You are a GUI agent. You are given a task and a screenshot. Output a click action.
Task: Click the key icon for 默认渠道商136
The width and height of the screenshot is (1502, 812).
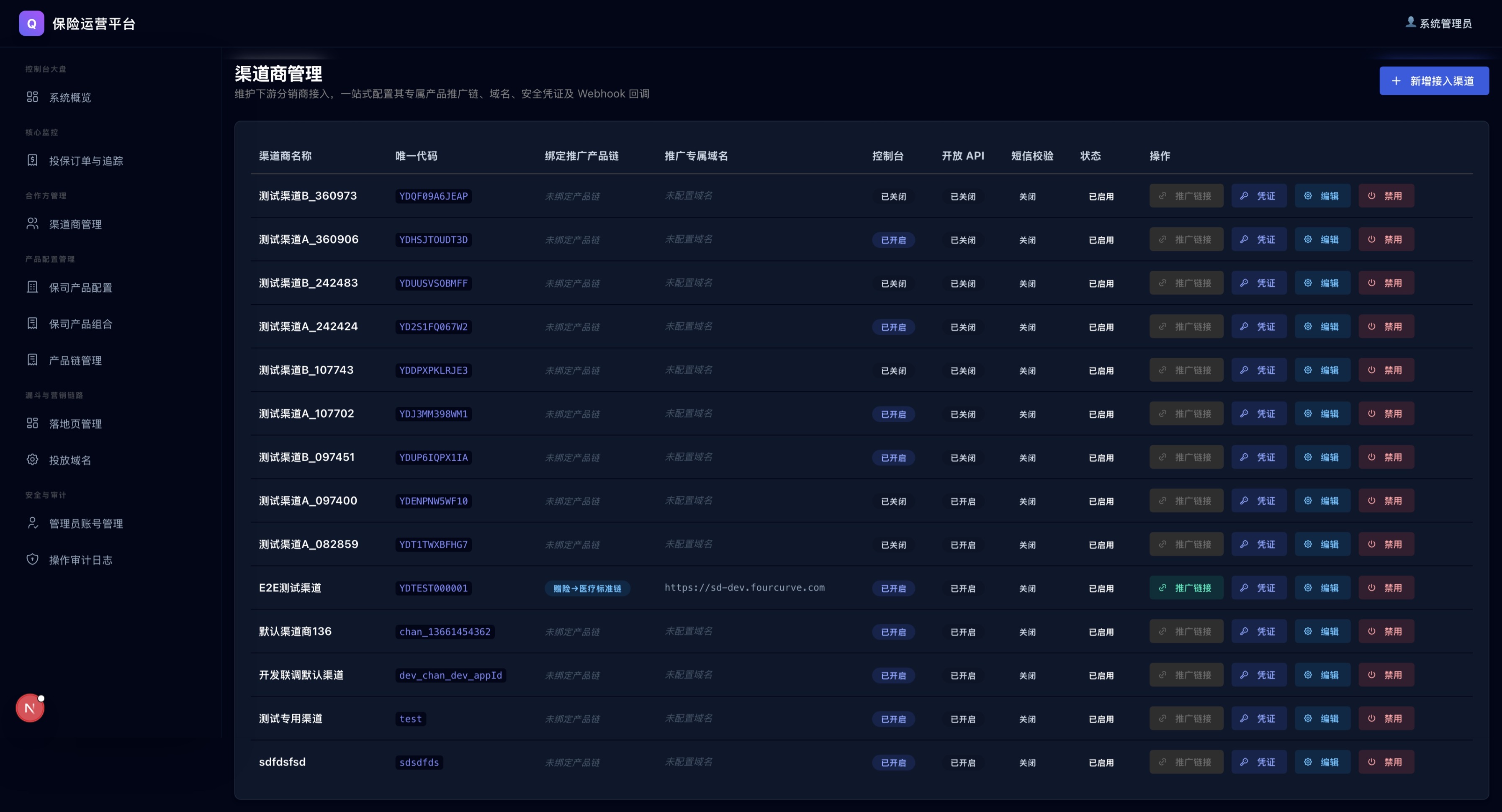pyautogui.click(x=1244, y=631)
